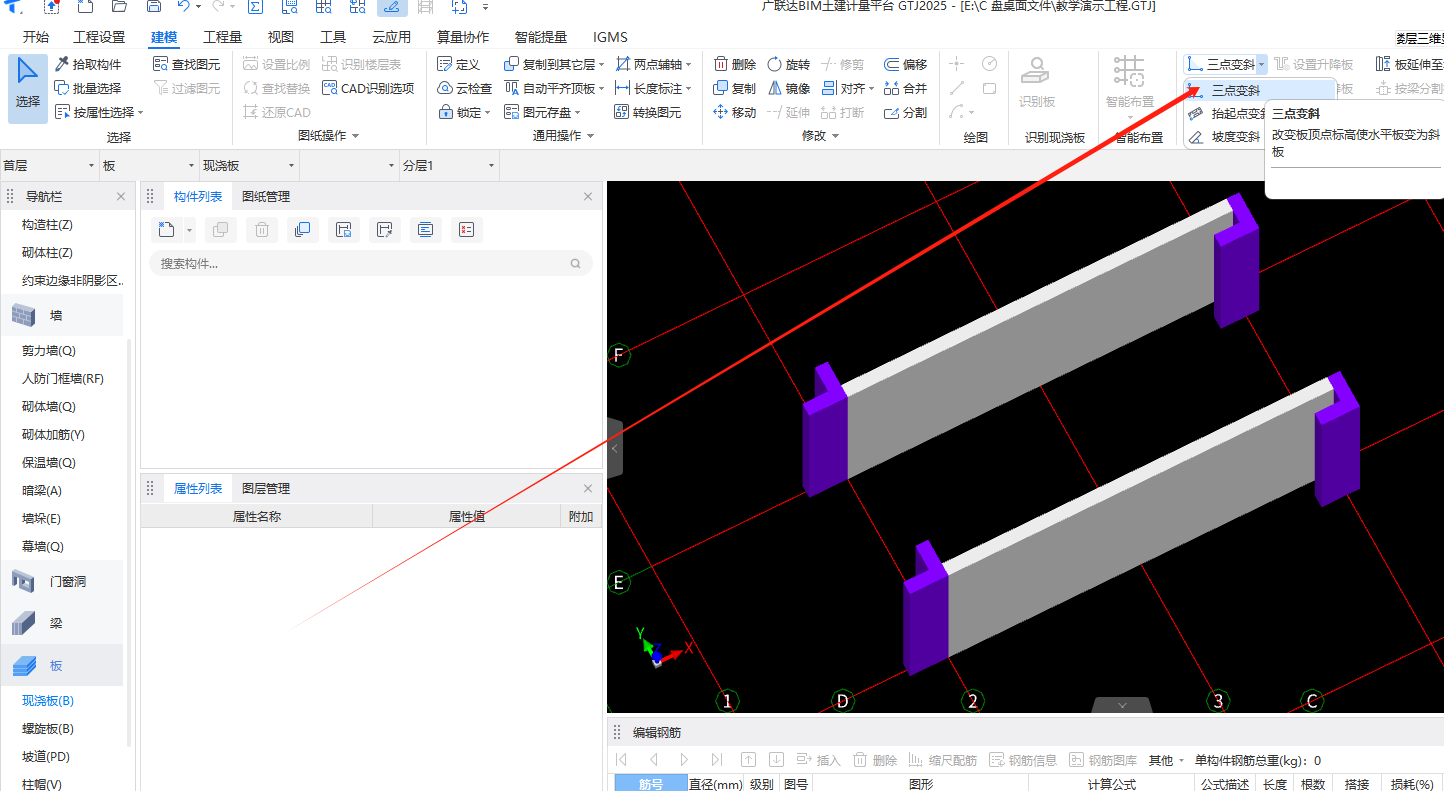
Task: Click 删除 tool
Action: coord(735,64)
